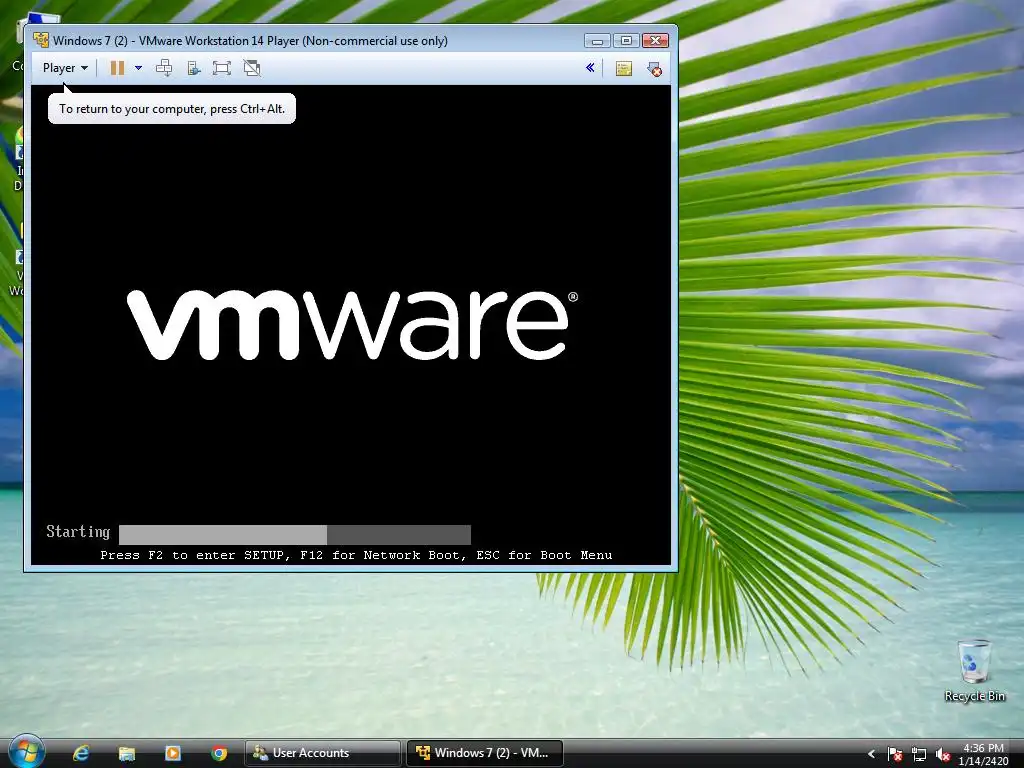This screenshot has width=1024, height=768.
Task: Close the VMware Player window
Action: 655,40
